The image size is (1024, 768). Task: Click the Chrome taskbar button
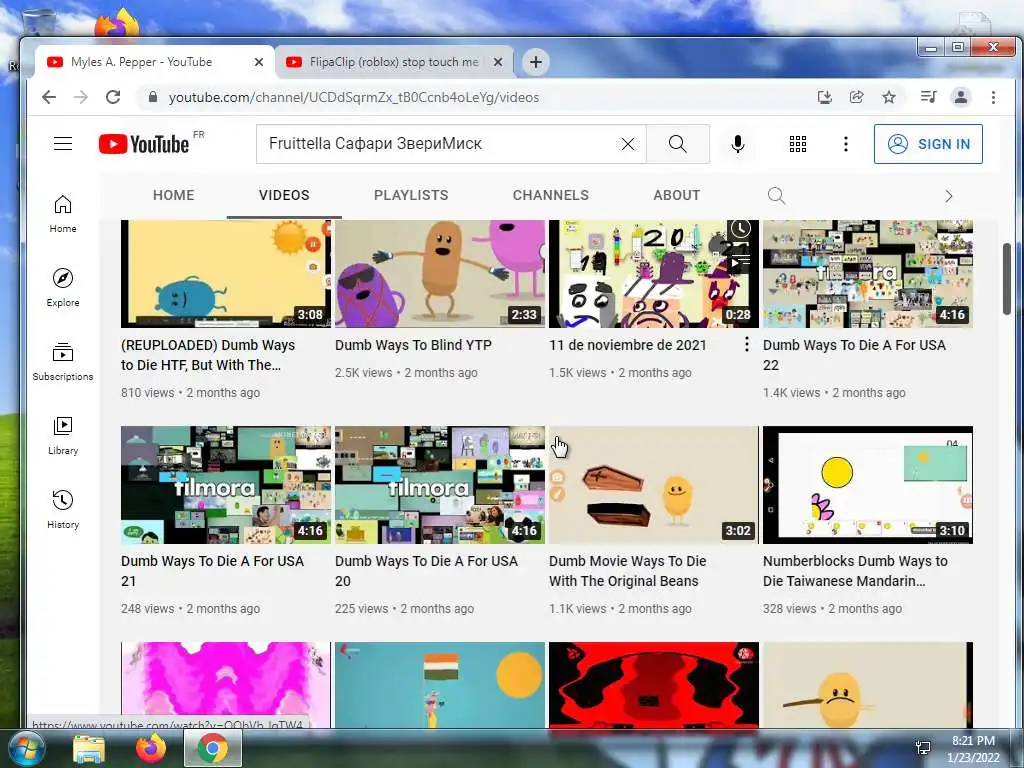(x=213, y=748)
